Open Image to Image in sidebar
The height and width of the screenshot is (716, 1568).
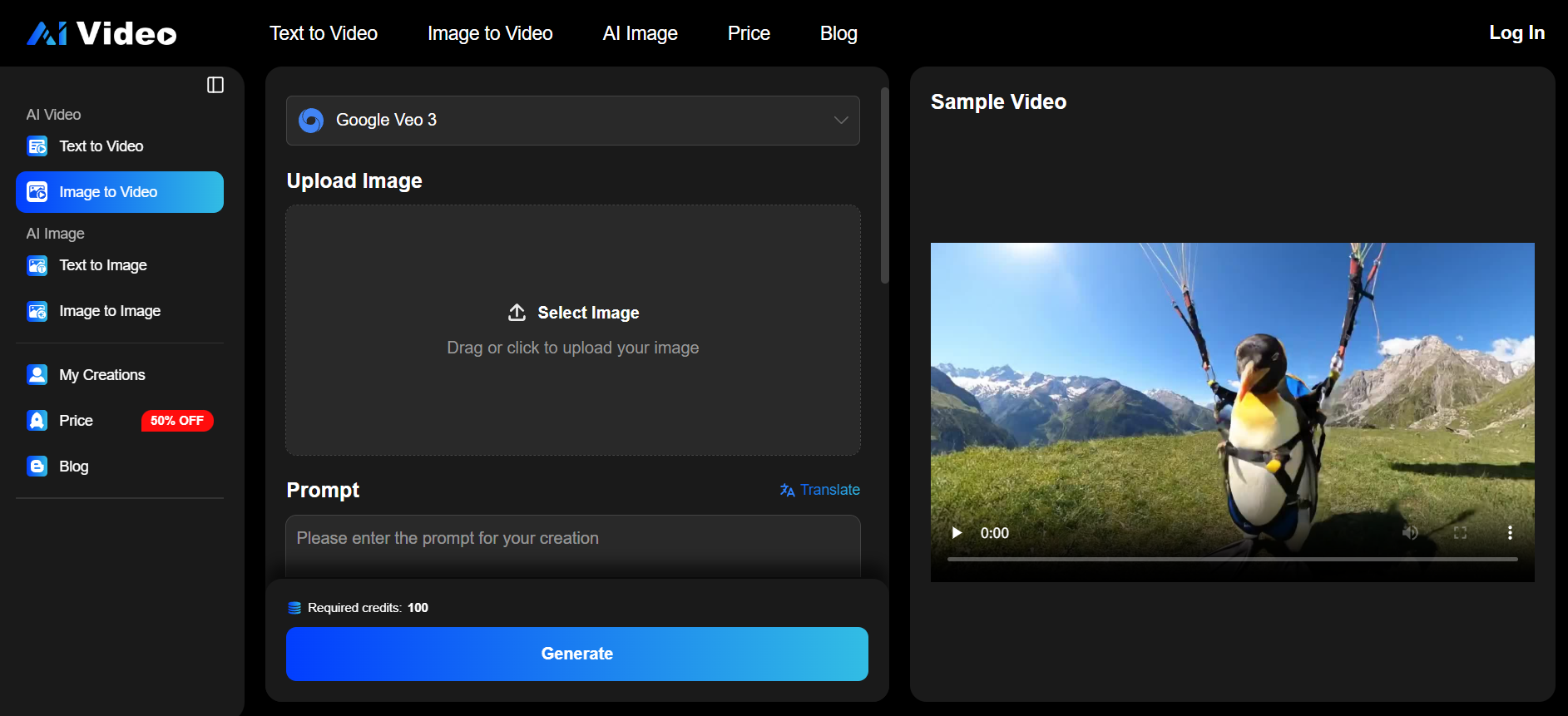pos(110,311)
